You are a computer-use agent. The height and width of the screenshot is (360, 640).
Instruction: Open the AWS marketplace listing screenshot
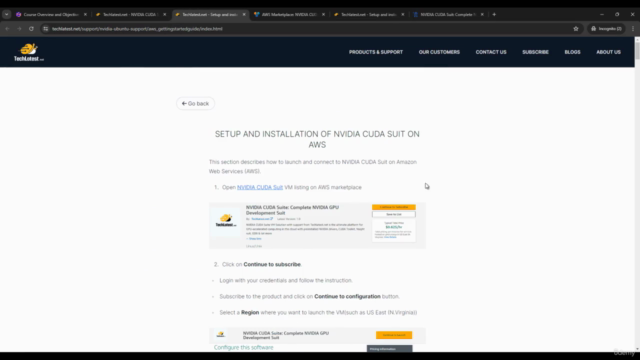pyautogui.click(x=317, y=226)
